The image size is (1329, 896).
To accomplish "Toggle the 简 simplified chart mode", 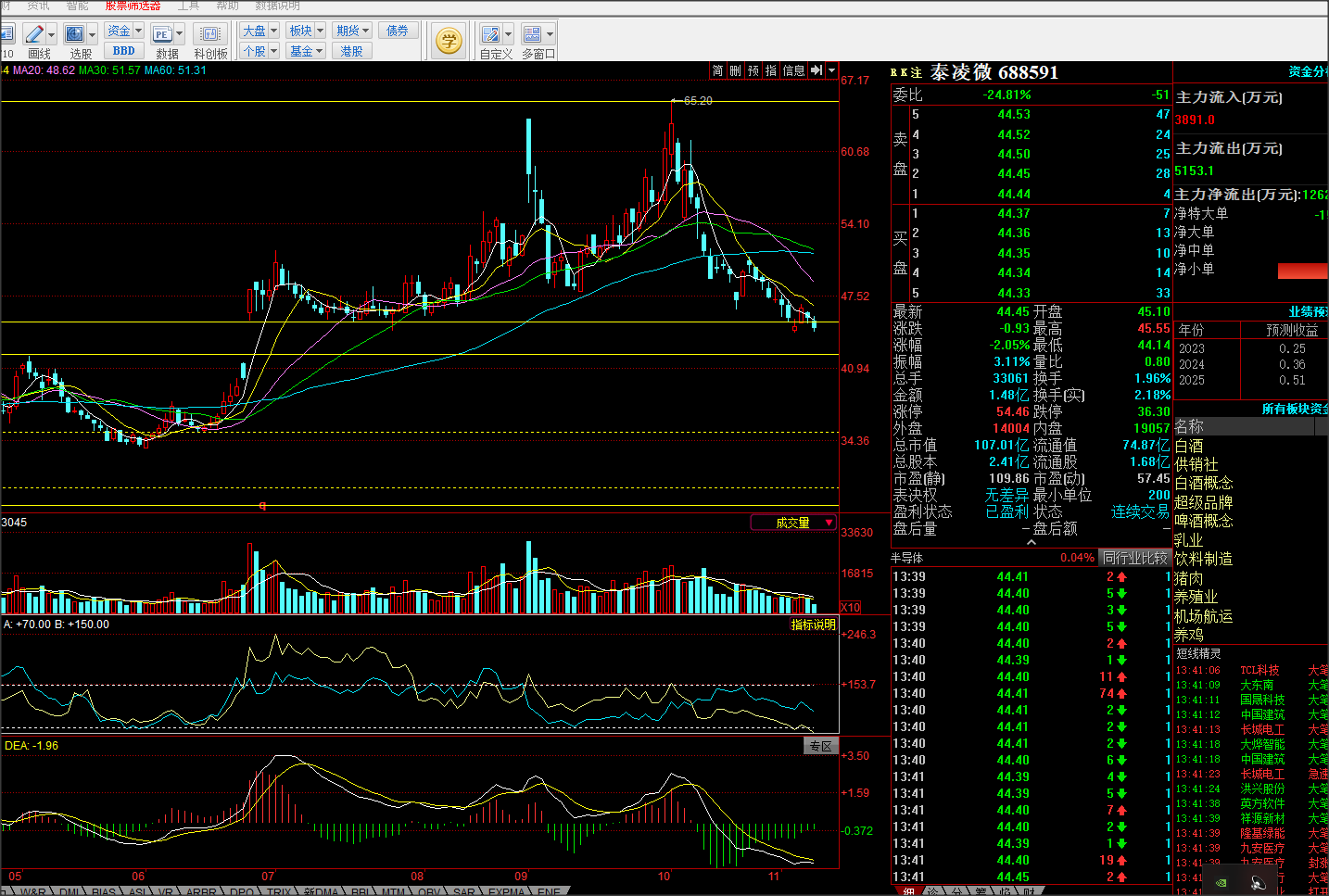I will (717, 70).
